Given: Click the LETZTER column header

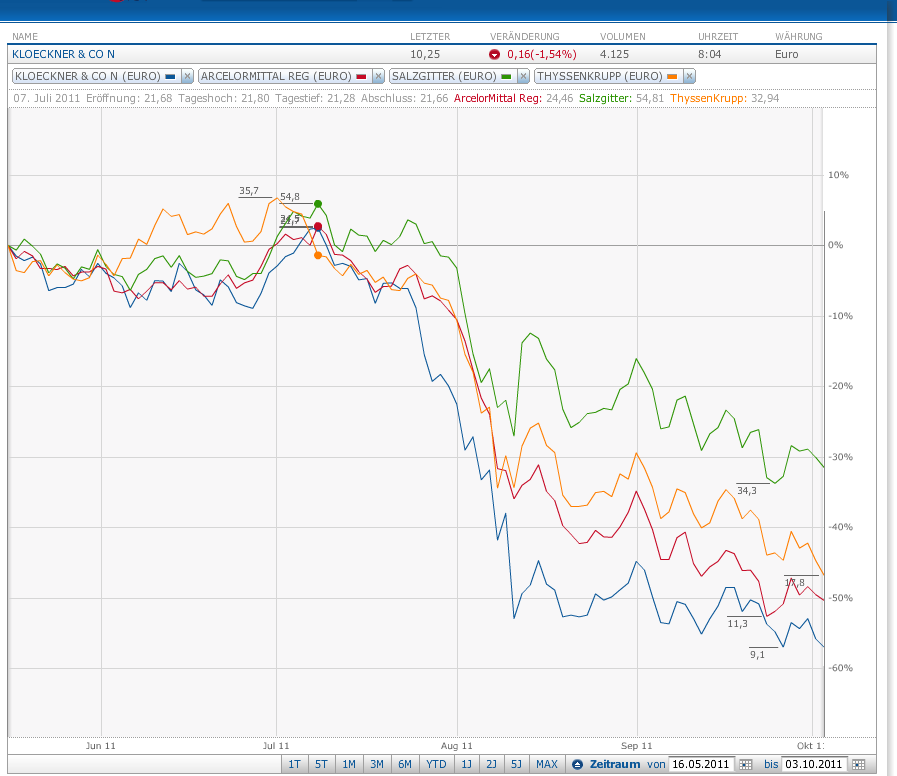Looking at the screenshot, I should point(430,37).
